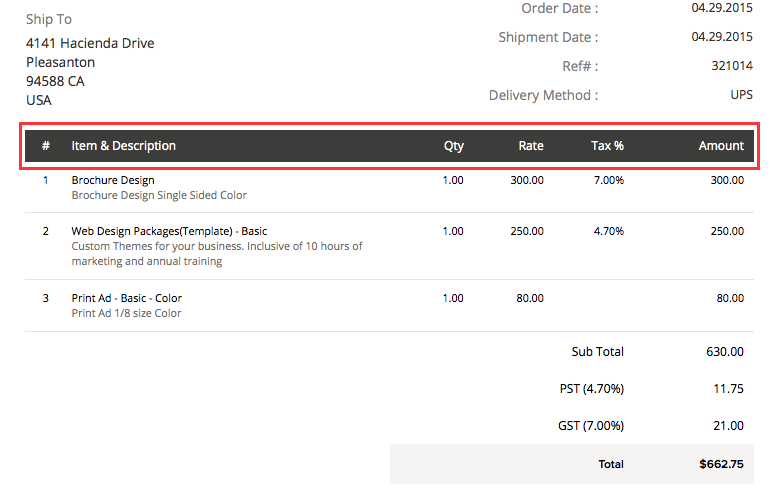Click the 7.00% tax value for Brochure Design
Screen dimensions: 780x495
[x=608, y=180]
